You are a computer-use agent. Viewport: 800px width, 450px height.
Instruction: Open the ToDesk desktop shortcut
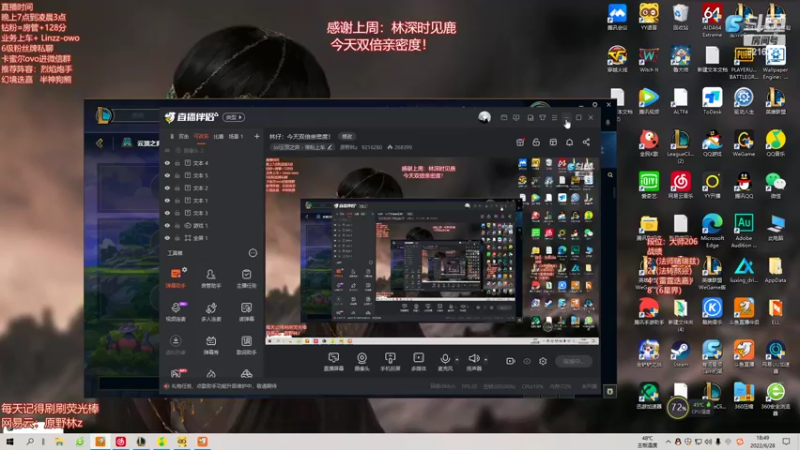point(712,101)
